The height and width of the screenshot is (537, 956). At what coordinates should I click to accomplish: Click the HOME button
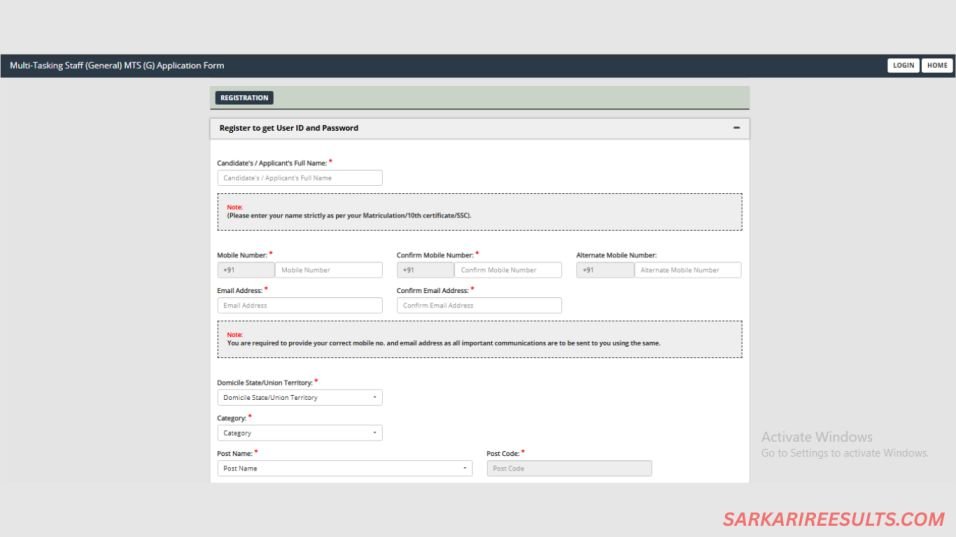point(936,65)
